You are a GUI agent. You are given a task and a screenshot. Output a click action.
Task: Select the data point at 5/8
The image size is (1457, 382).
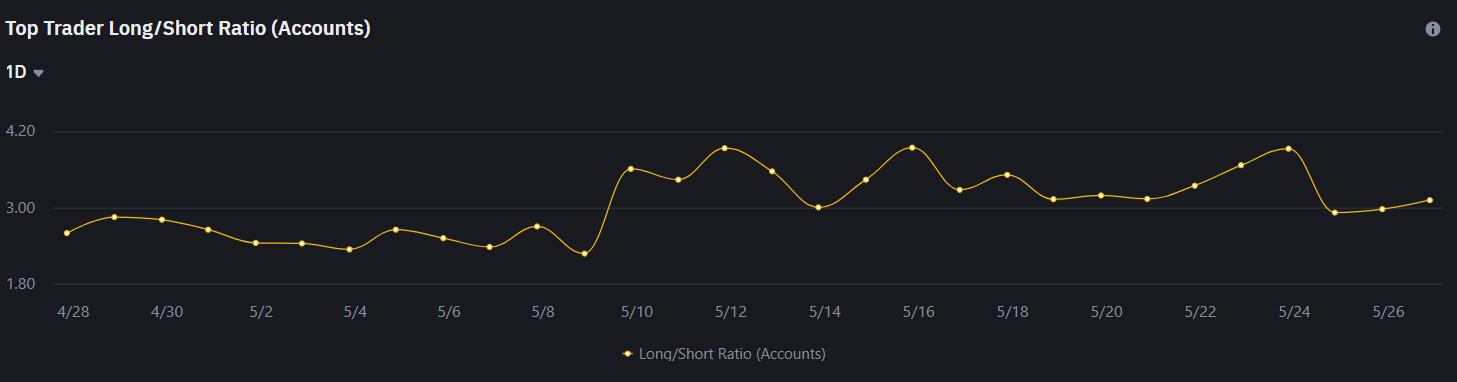[537, 226]
